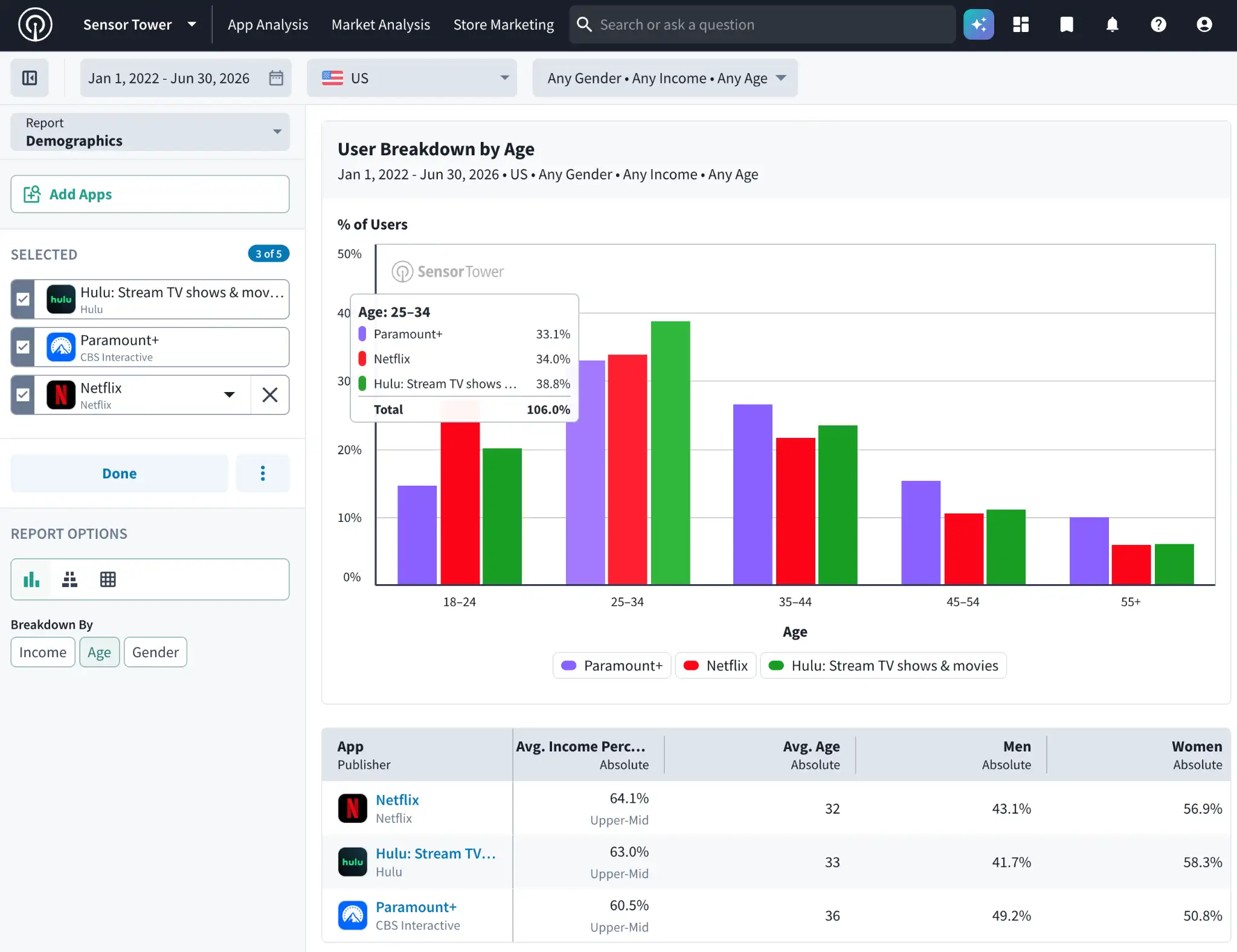
Task: Click the search or ask a question field
Action: (x=762, y=25)
